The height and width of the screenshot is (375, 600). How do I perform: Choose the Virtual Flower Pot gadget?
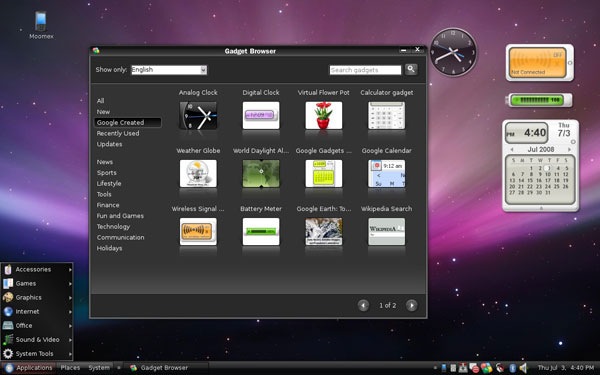click(x=324, y=115)
